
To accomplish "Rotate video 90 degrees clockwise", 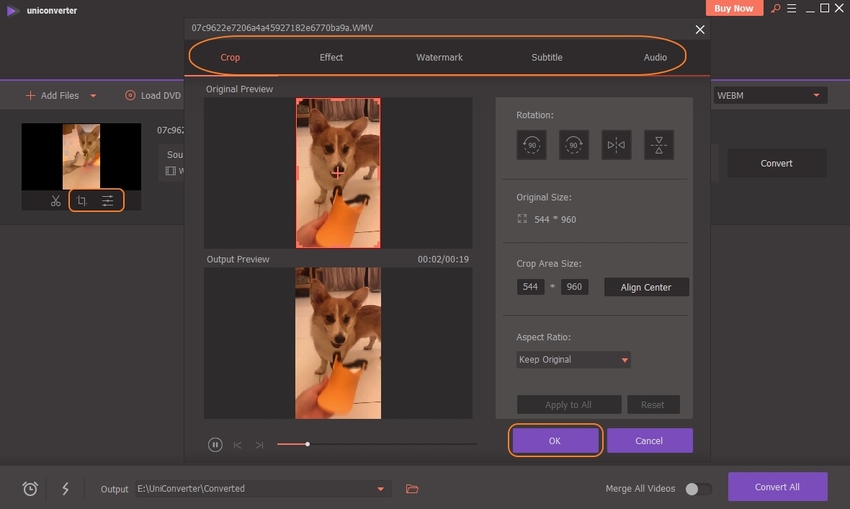I will pyautogui.click(x=573, y=145).
